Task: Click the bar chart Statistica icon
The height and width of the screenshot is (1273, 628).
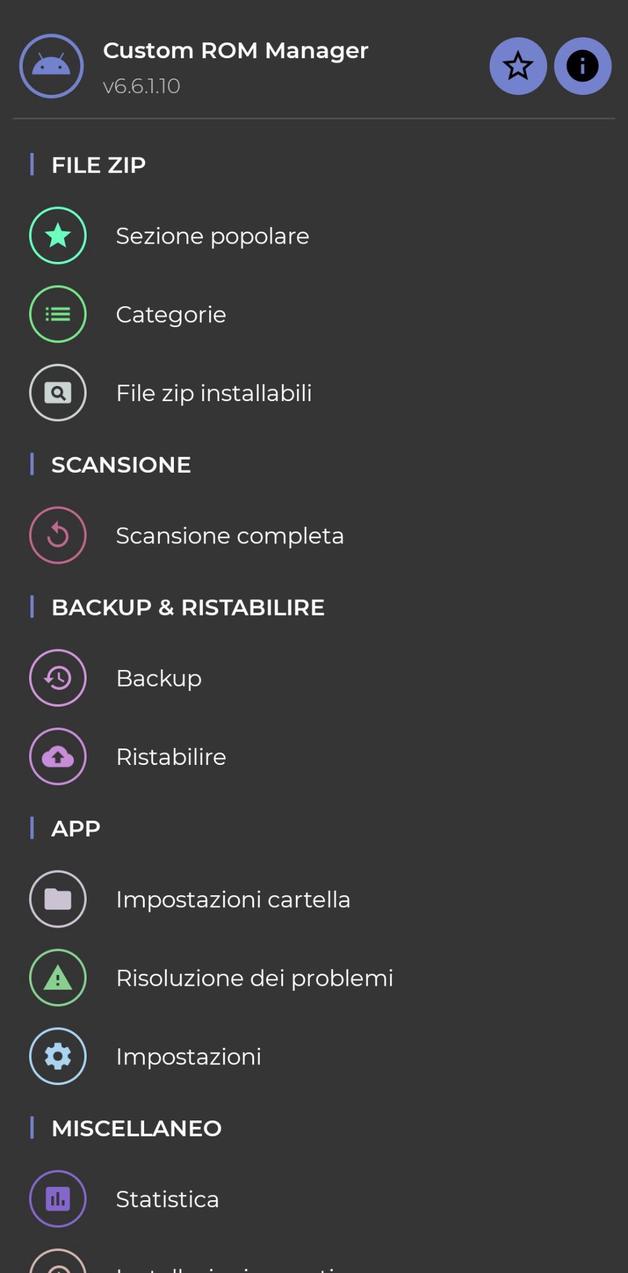Action: click(58, 1199)
